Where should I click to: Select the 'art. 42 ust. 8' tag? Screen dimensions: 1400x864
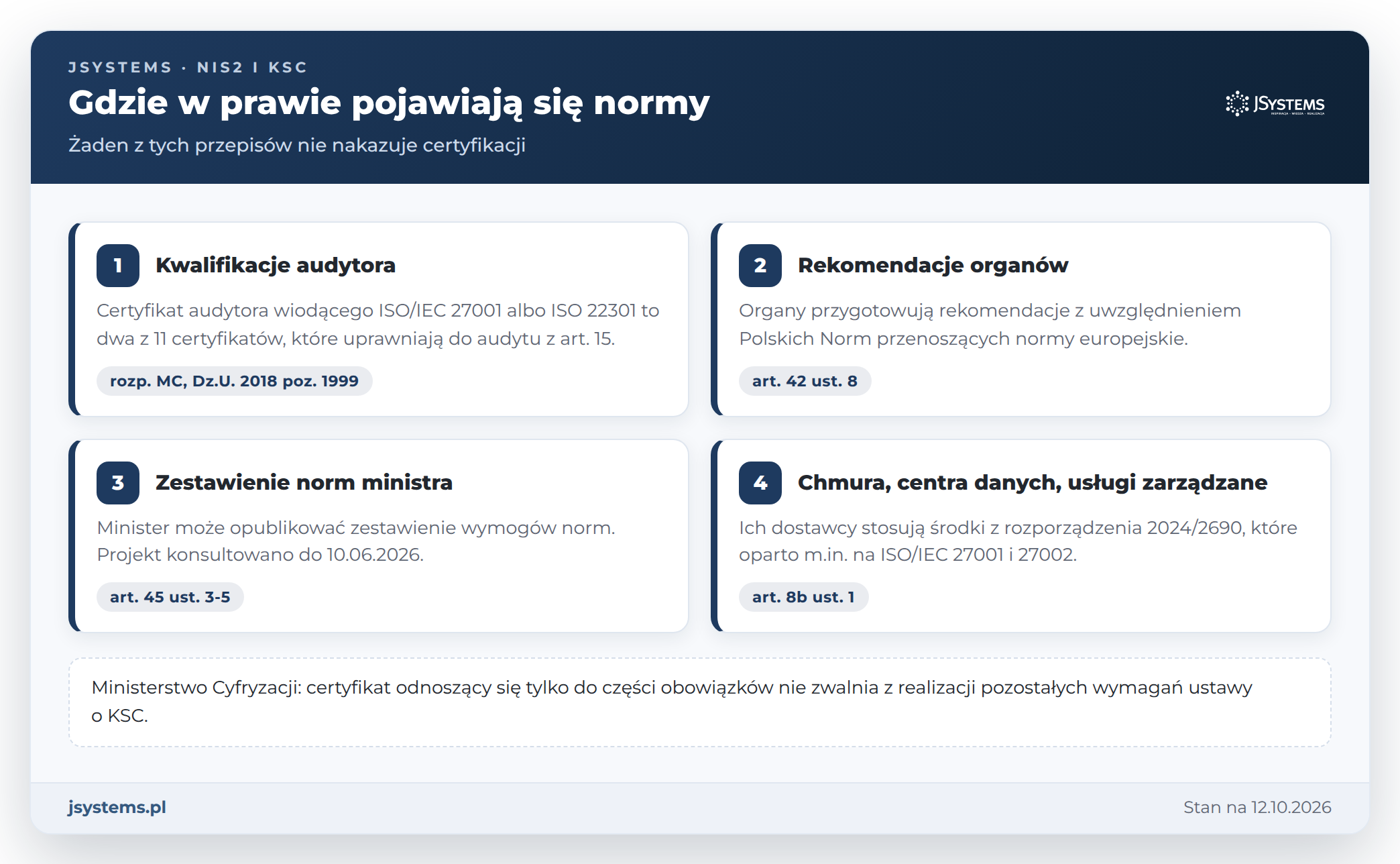coord(805,381)
